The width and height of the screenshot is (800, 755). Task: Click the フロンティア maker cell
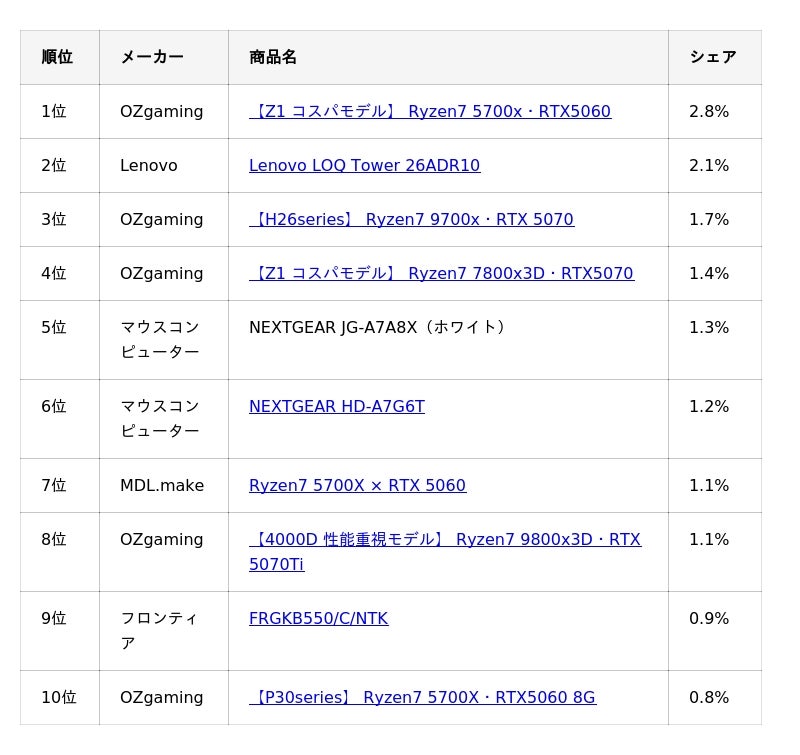point(159,631)
